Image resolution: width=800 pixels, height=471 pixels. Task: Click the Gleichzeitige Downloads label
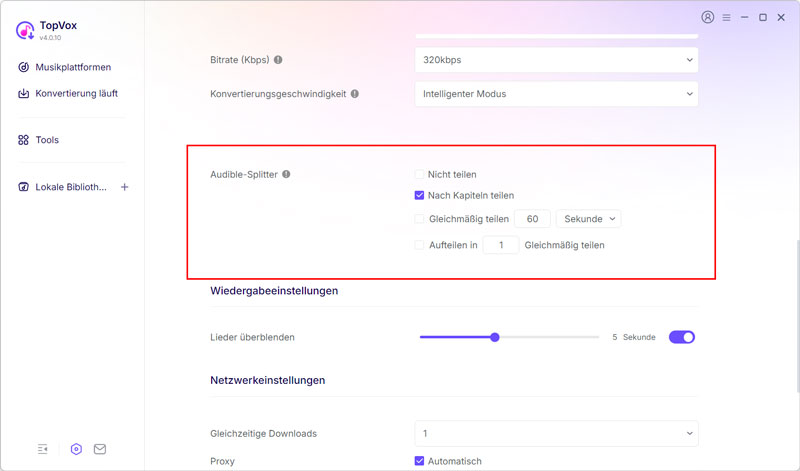click(263, 433)
